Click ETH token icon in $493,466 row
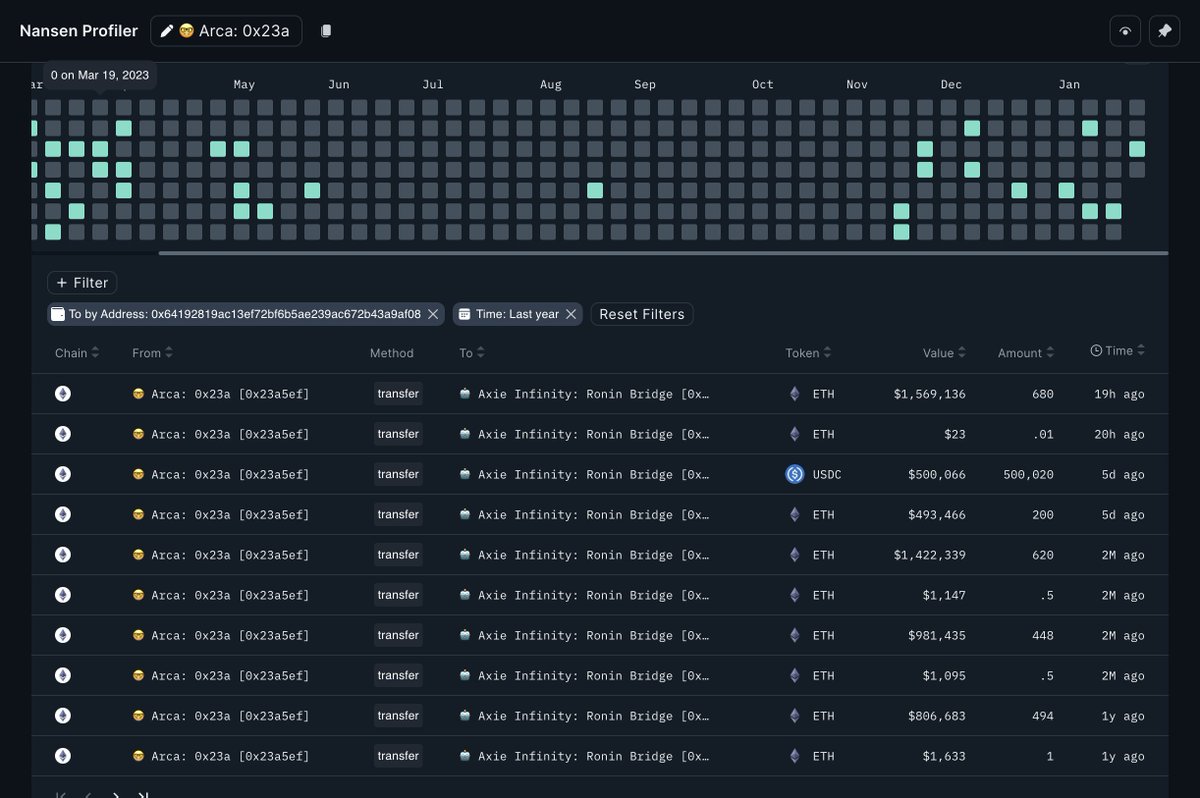The image size is (1200, 798). (x=795, y=515)
